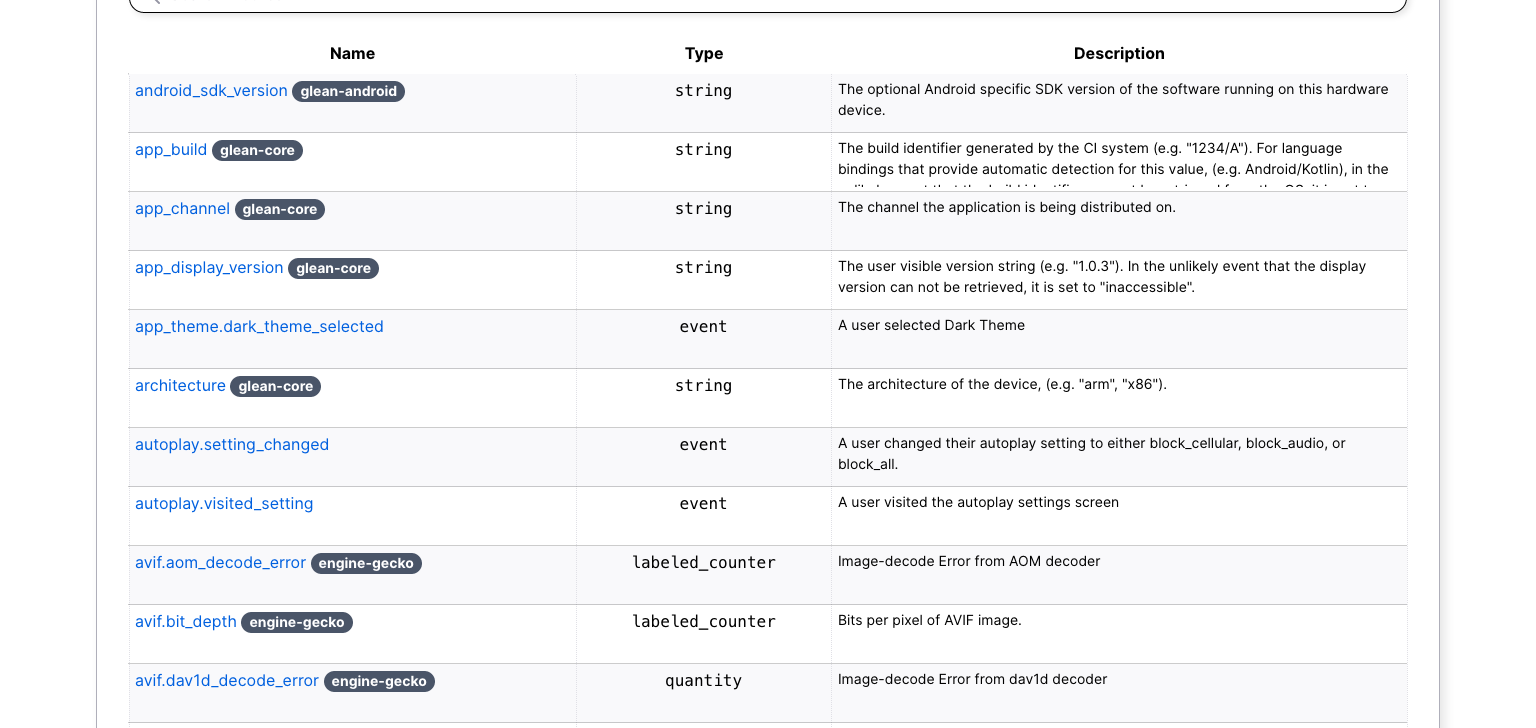The image size is (1536, 728).
Task: Open app_display_version metric details
Action: [209, 267]
